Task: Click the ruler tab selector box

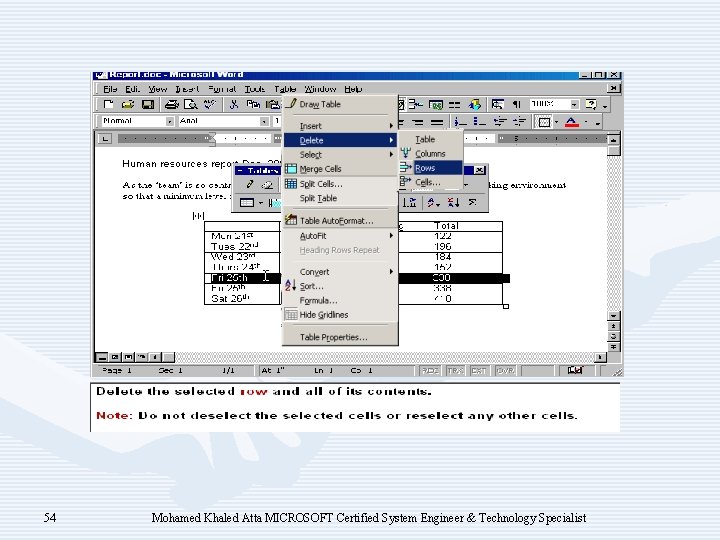Action: click(105, 139)
